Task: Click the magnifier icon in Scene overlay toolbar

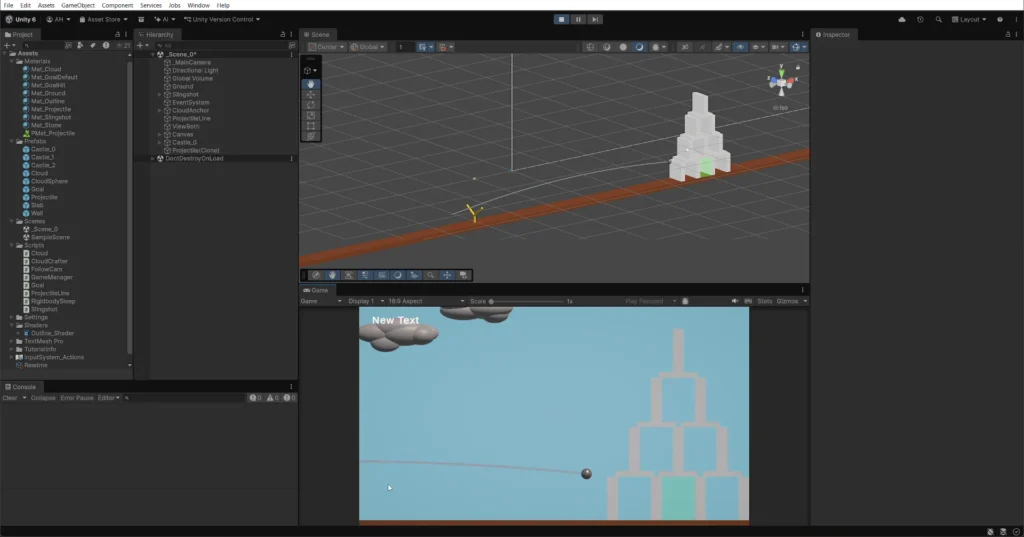Action: tap(430, 275)
